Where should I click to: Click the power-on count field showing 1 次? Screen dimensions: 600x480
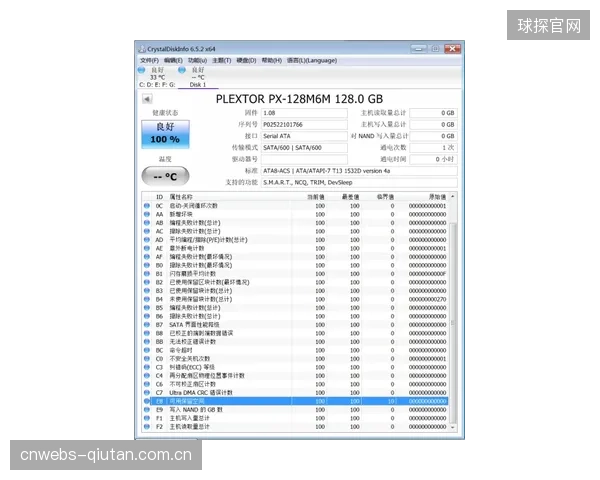tap(434, 148)
